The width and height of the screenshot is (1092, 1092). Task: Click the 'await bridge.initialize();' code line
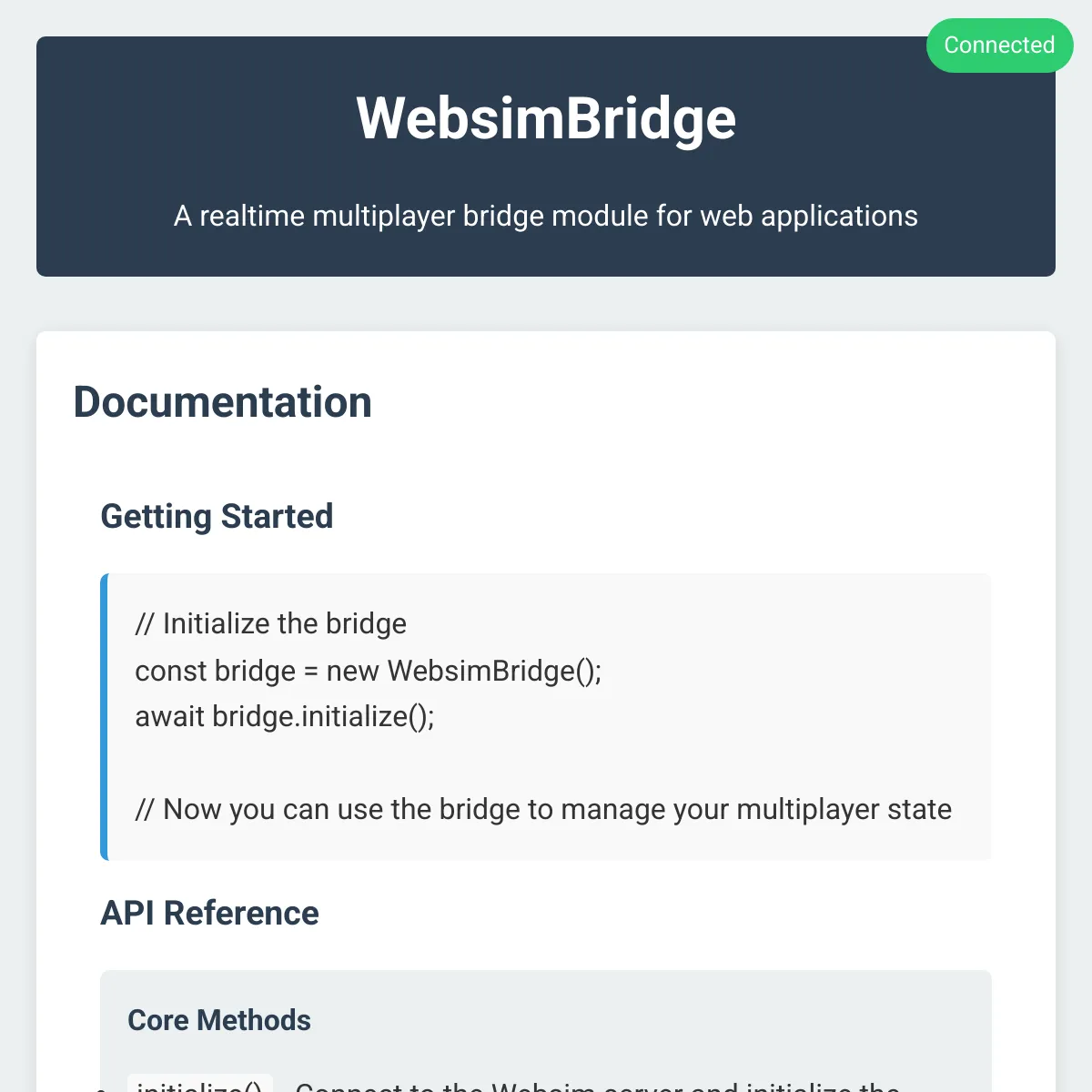tap(285, 717)
